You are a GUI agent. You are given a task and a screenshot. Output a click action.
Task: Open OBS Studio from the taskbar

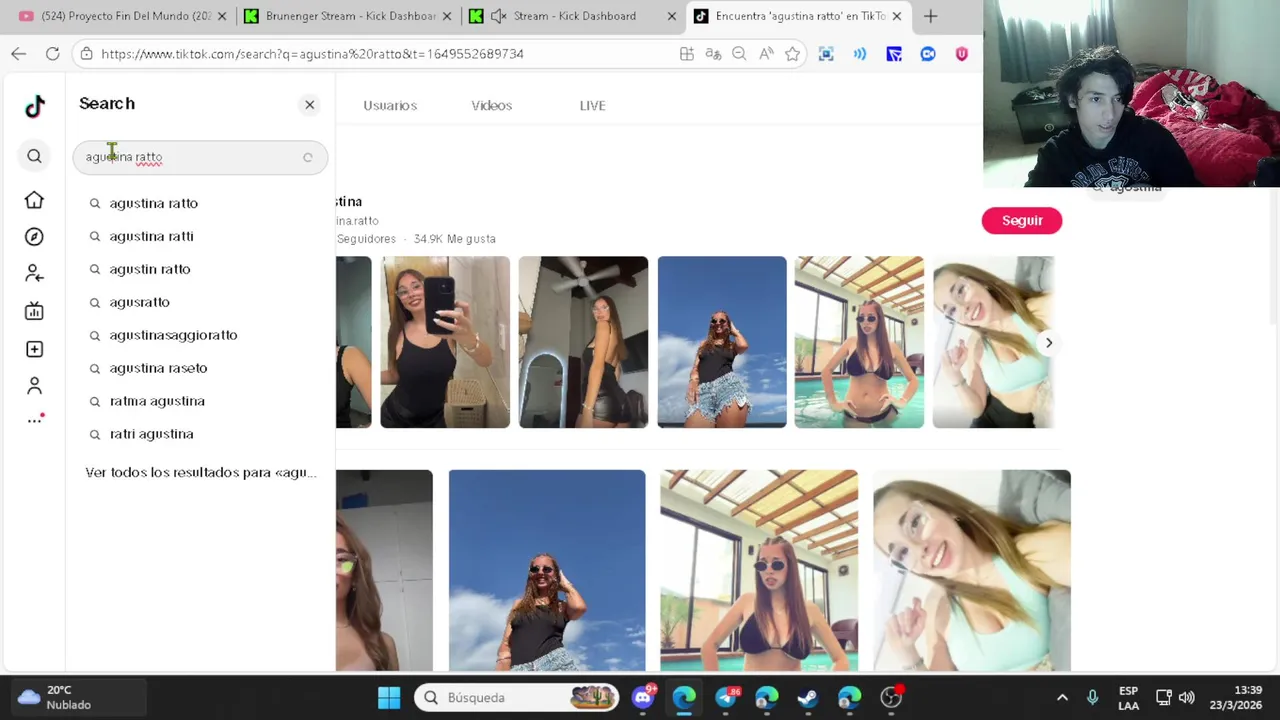(891, 697)
